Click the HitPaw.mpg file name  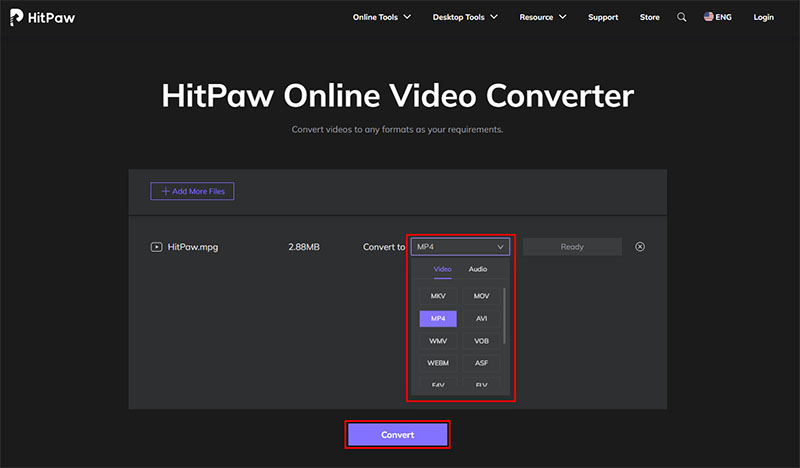pos(193,247)
